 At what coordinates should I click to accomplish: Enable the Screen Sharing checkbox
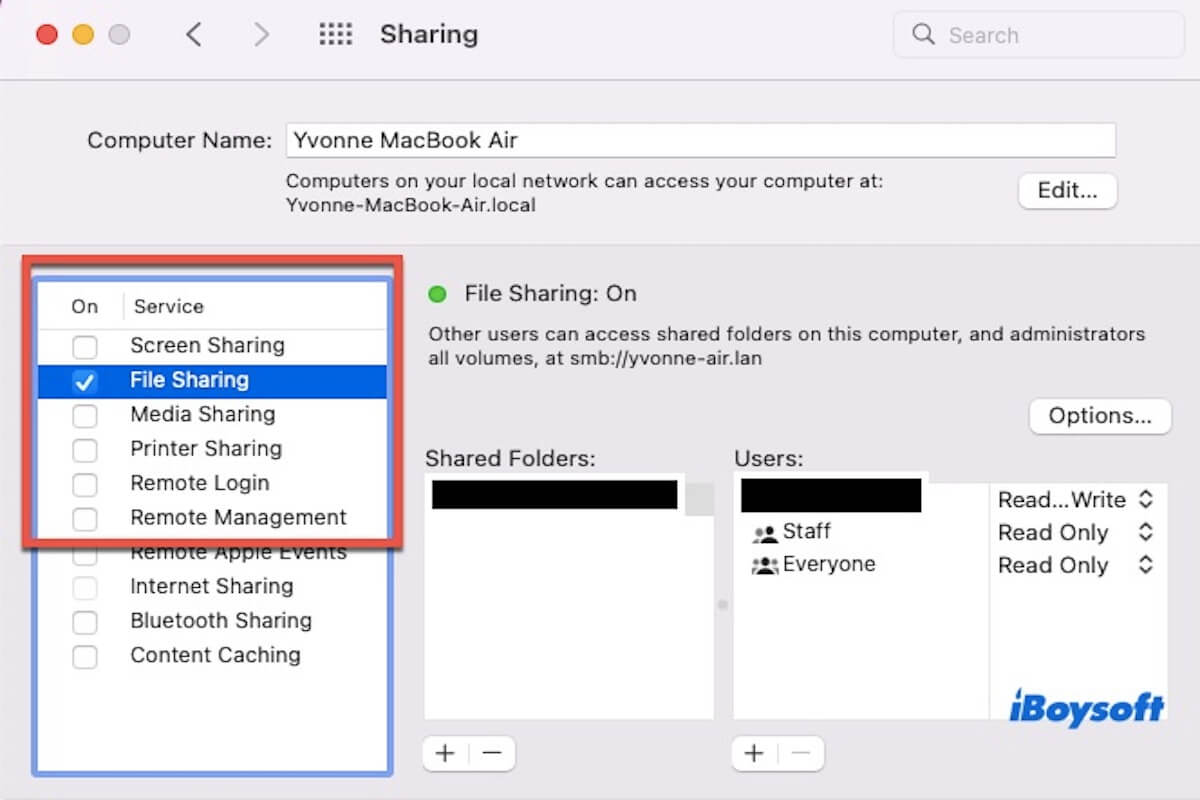click(85, 347)
